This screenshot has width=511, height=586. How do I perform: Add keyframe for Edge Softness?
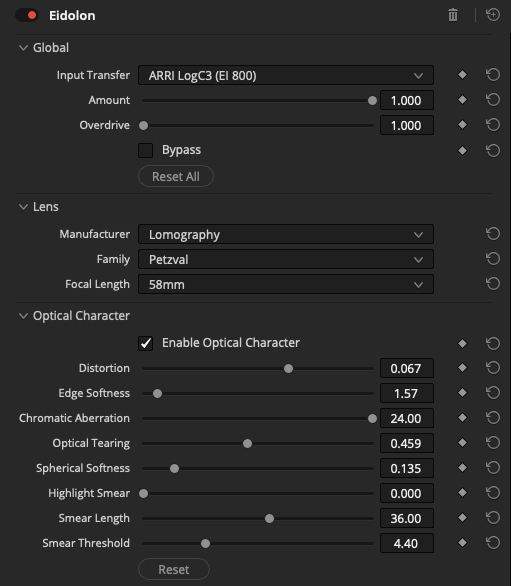(462, 393)
